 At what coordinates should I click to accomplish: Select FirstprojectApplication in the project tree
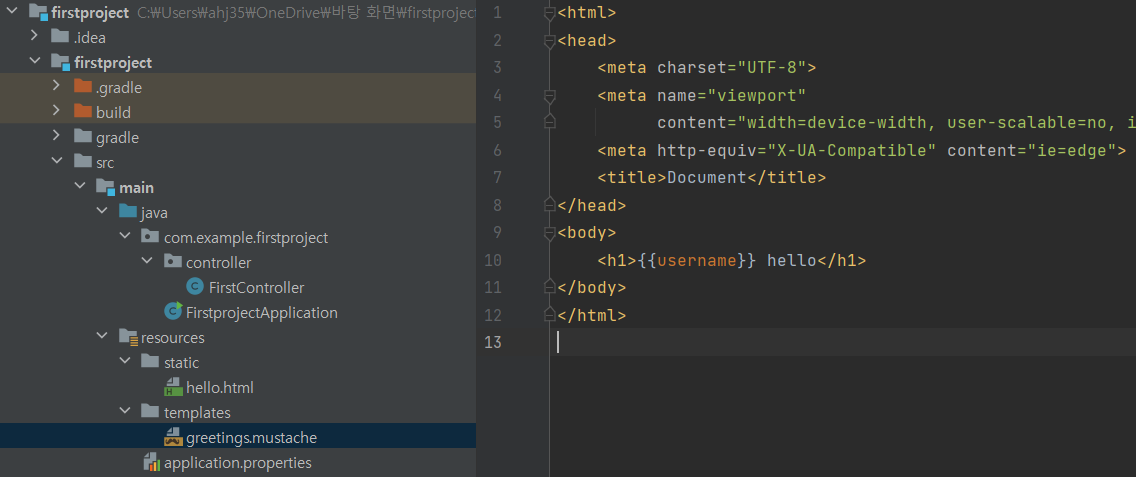click(262, 312)
